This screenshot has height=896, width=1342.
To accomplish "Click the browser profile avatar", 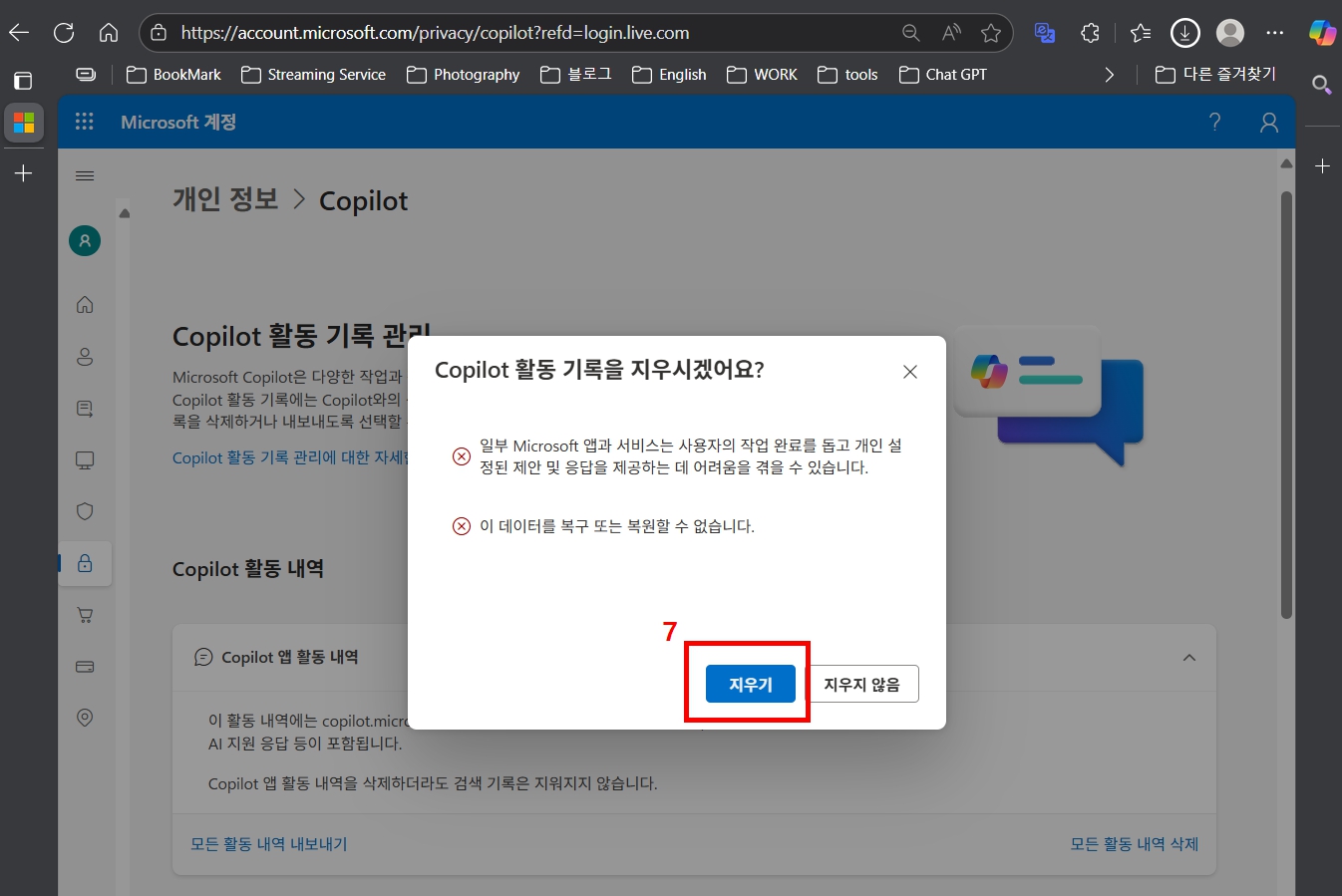I will (1230, 33).
